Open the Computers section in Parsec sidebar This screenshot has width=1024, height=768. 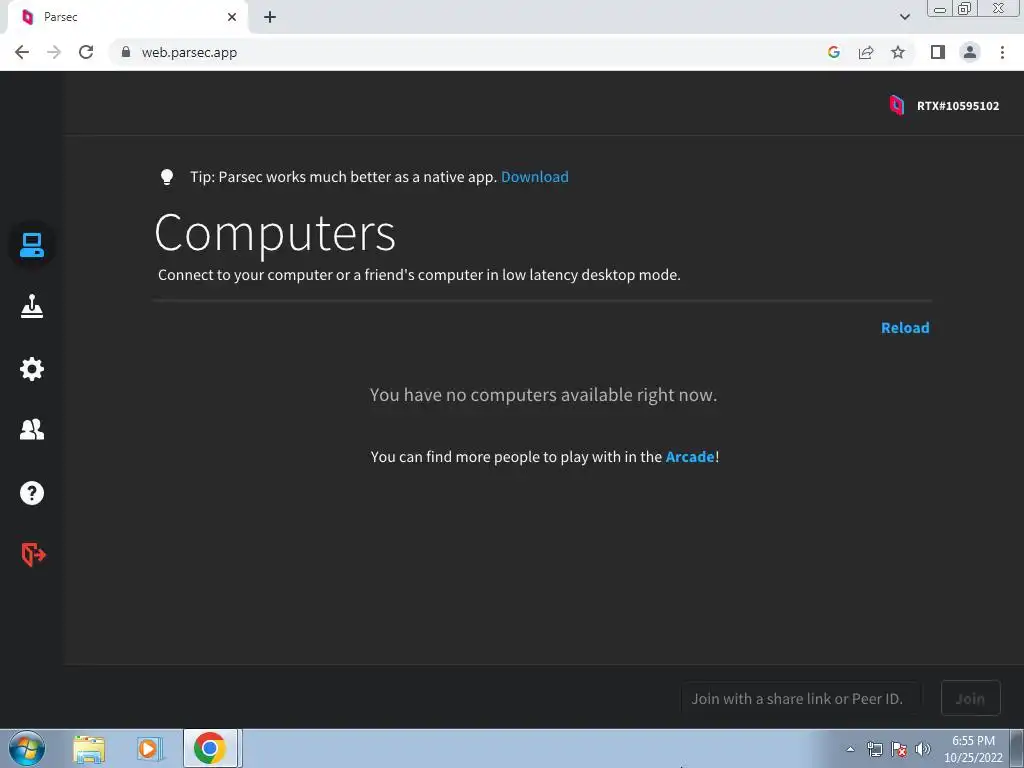tap(31, 245)
